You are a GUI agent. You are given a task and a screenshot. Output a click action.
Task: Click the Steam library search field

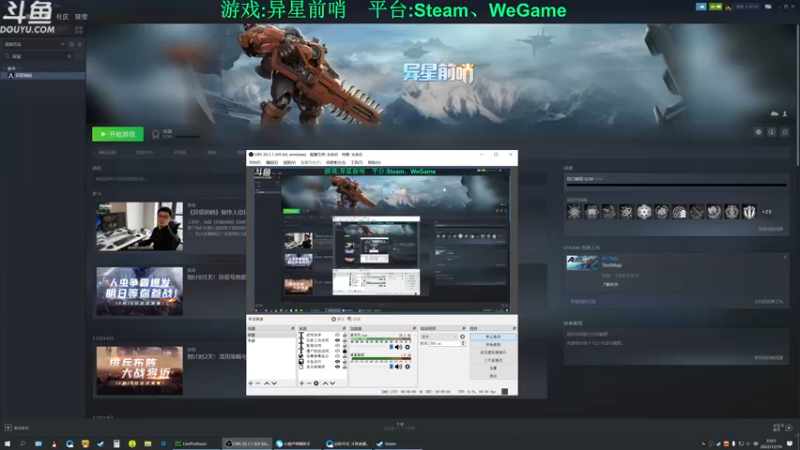pyautogui.click(x=38, y=56)
